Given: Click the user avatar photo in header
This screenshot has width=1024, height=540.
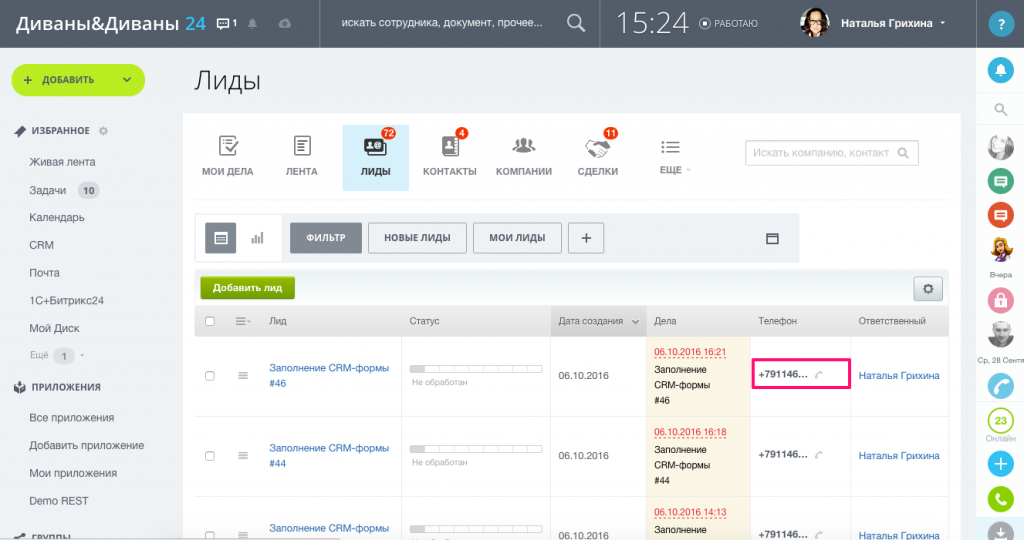Looking at the screenshot, I should pos(814,23).
